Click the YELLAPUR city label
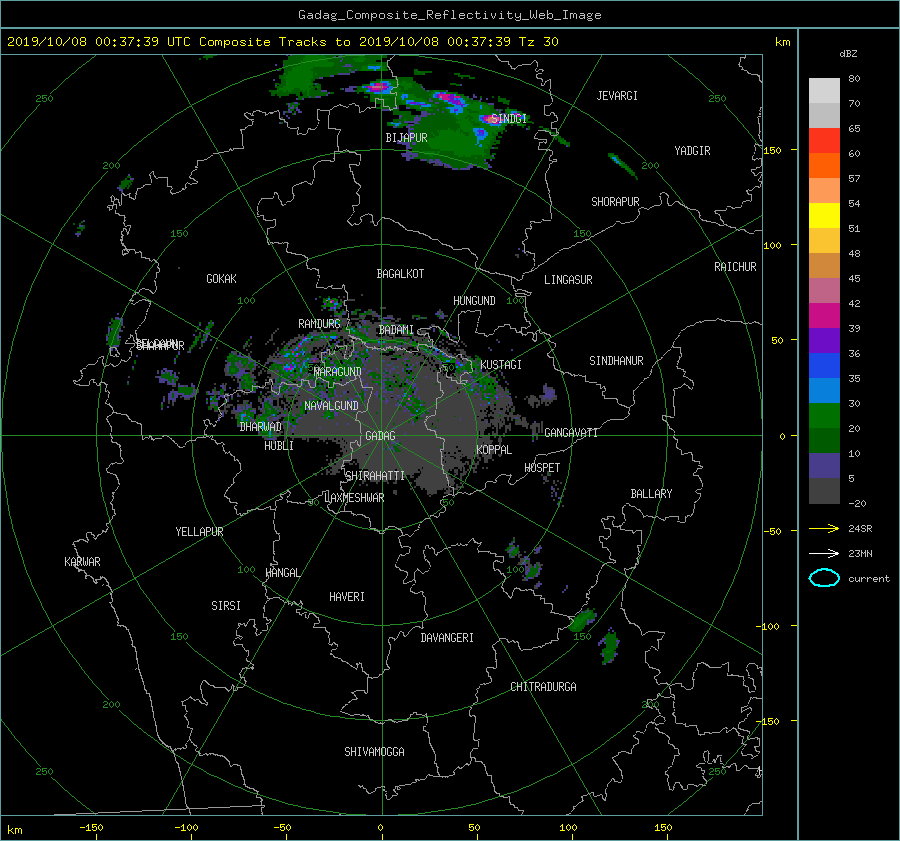900x841 pixels. coord(199,532)
